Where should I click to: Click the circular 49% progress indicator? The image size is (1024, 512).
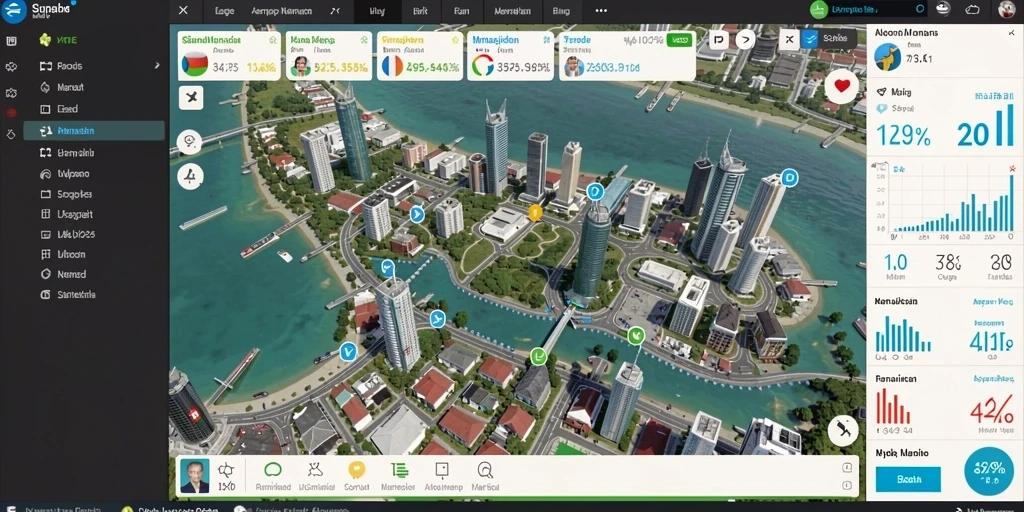click(989, 472)
